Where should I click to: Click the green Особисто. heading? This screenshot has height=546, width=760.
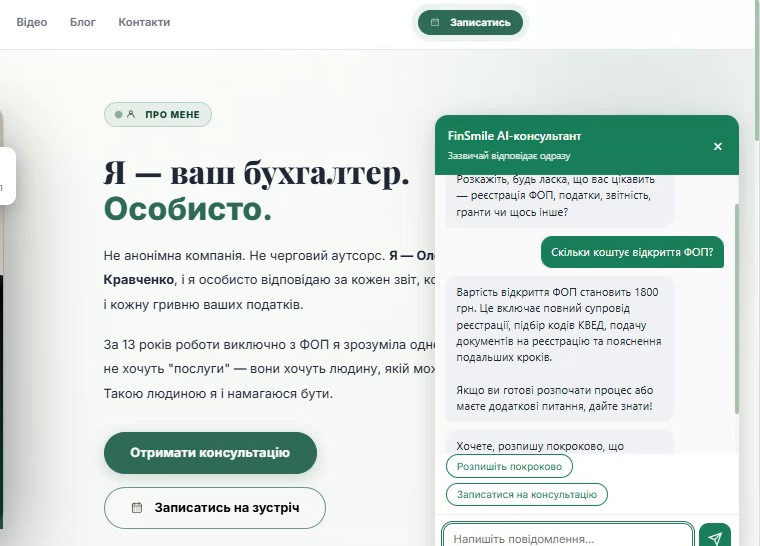[x=188, y=209]
